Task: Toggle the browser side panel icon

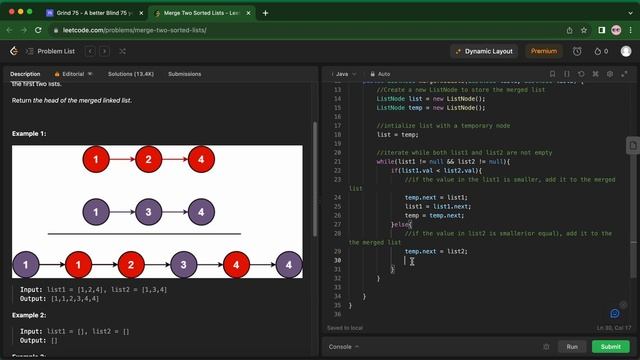Action: [x=602, y=30]
